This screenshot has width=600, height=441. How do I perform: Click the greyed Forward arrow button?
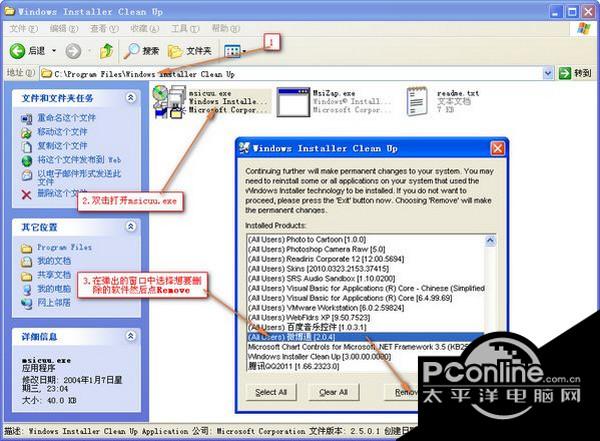pos(73,51)
